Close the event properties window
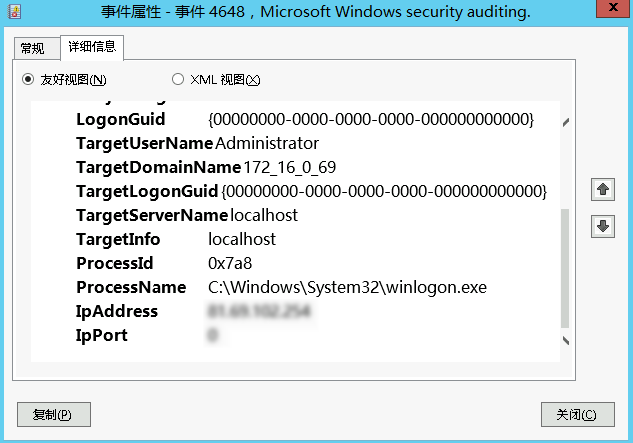 click(613, 8)
